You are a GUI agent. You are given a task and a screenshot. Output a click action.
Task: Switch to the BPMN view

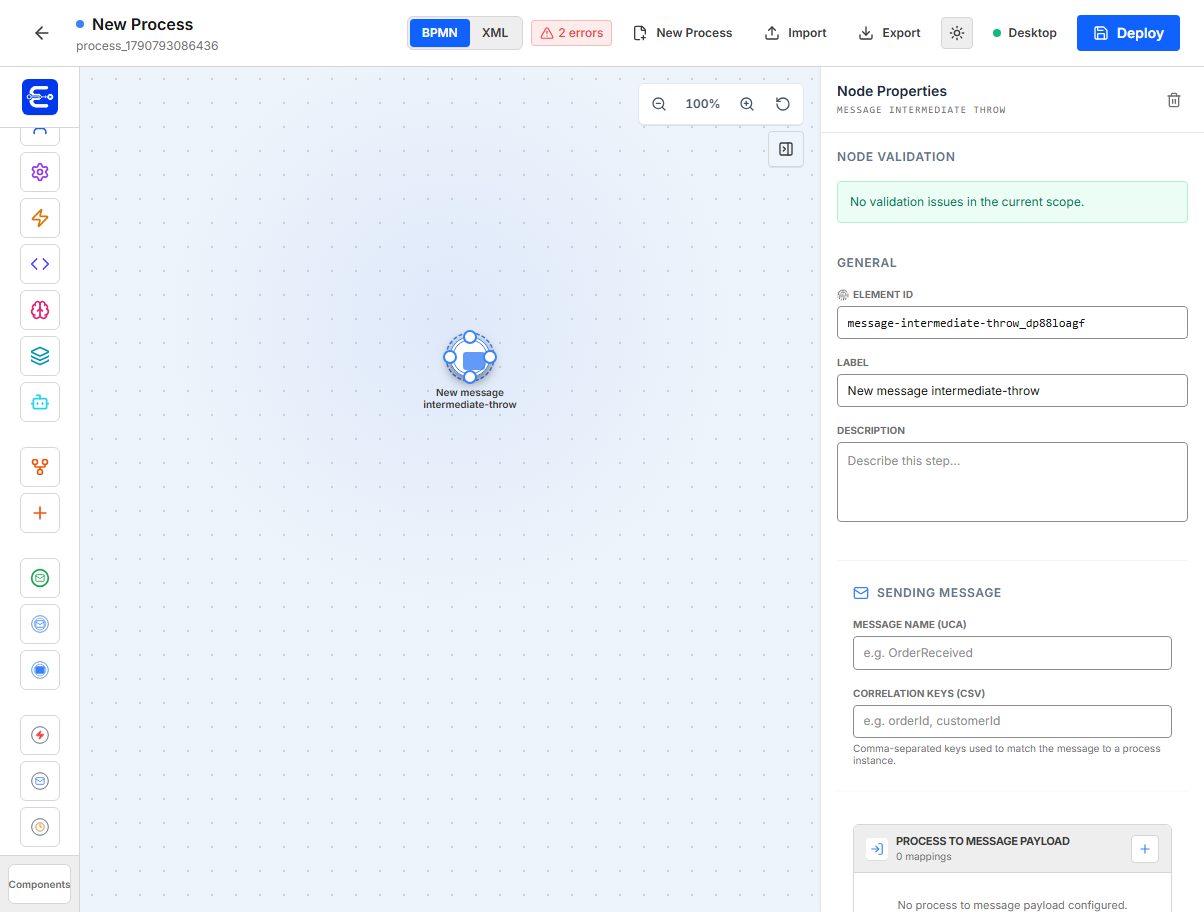(440, 33)
